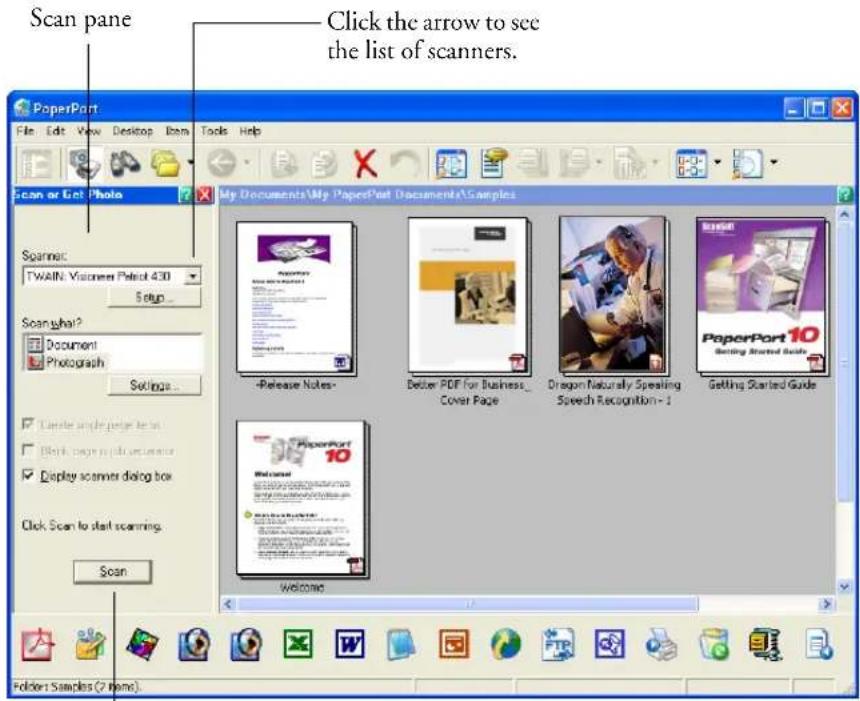The image size is (860, 701).
Task: Click the printer icon in send-to bar
Action: click(661, 644)
